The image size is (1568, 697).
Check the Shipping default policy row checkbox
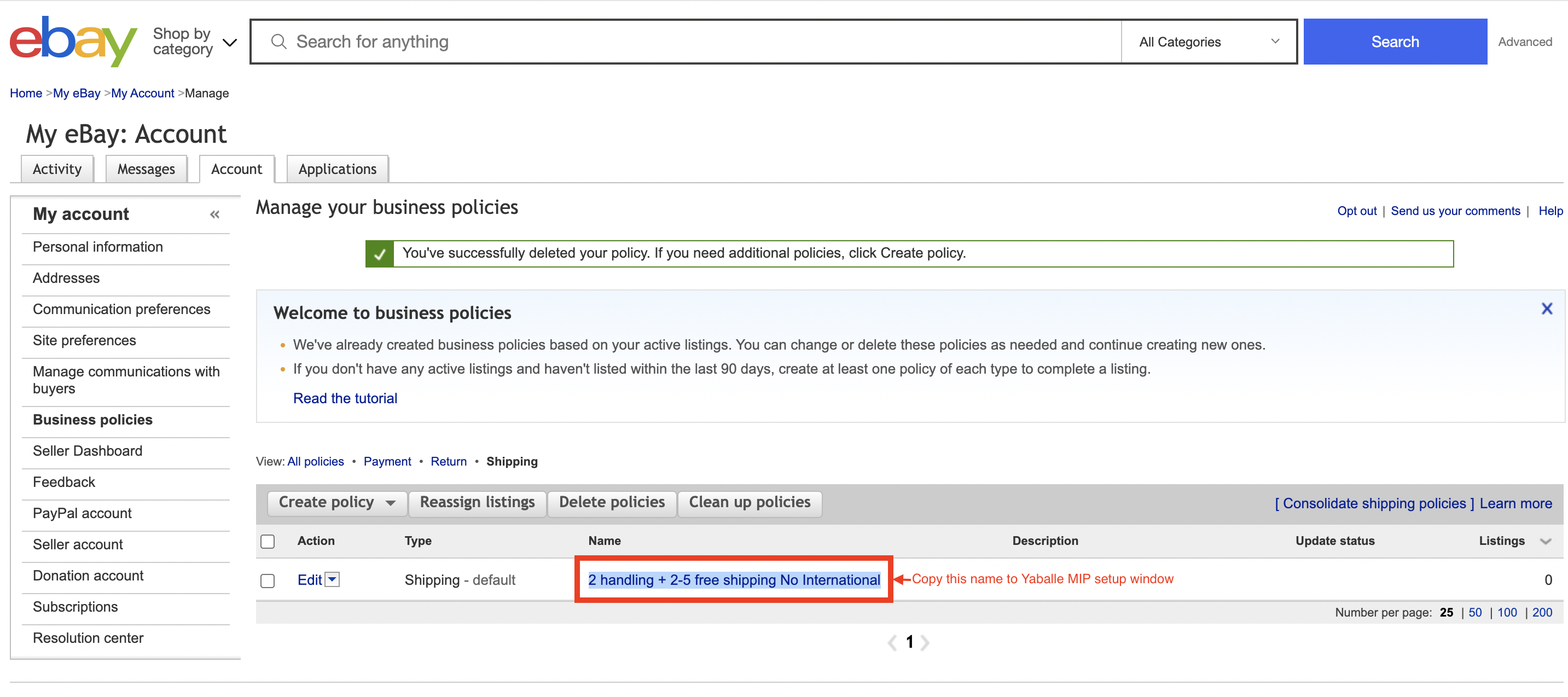point(268,580)
